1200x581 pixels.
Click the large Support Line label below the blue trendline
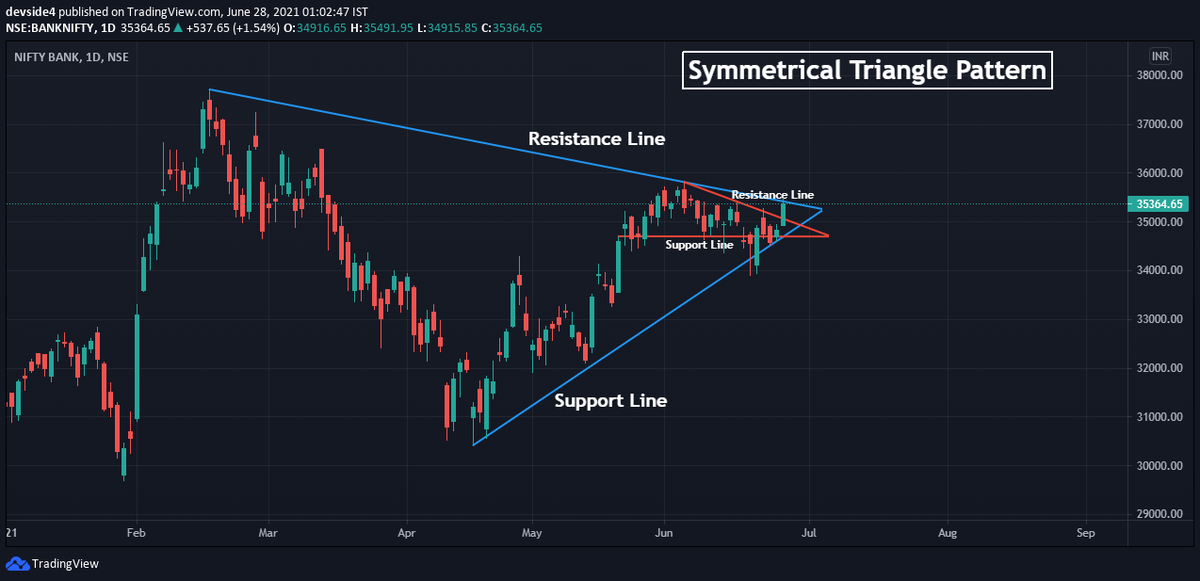point(610,401)
